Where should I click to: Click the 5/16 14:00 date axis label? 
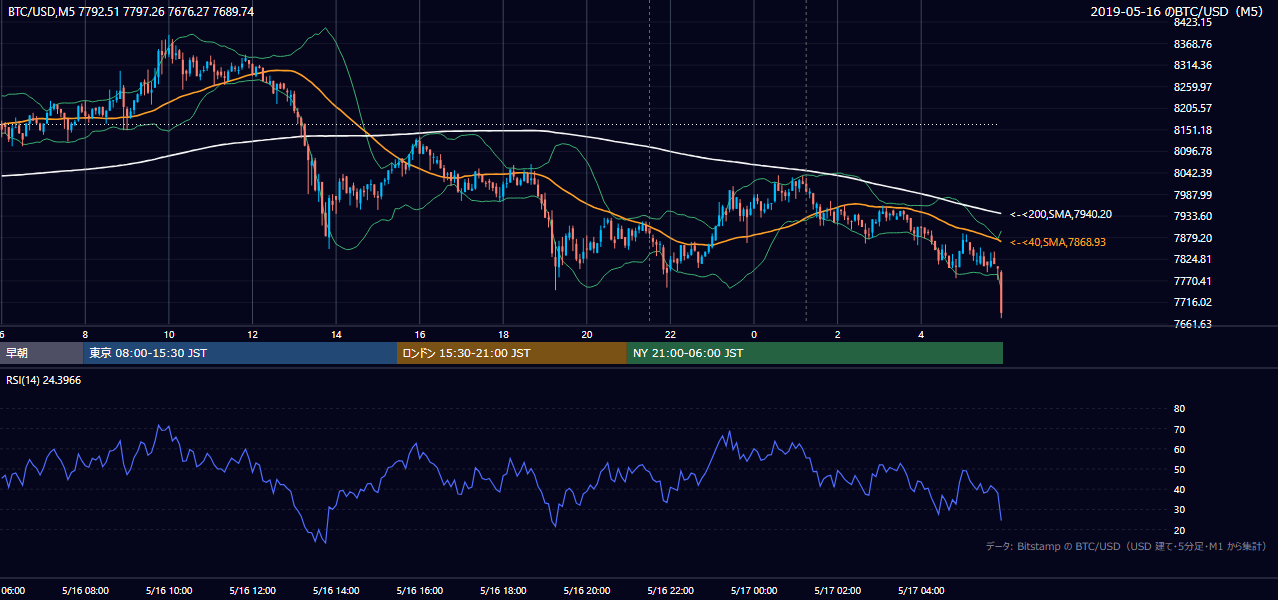coord(335,590)
